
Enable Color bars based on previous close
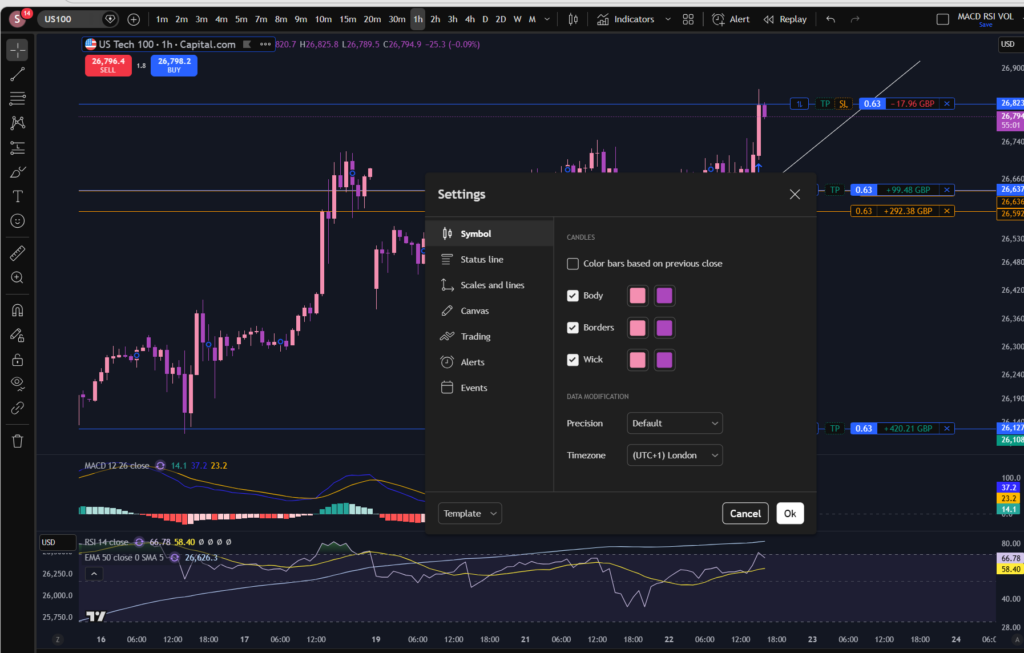pos(573,264)
